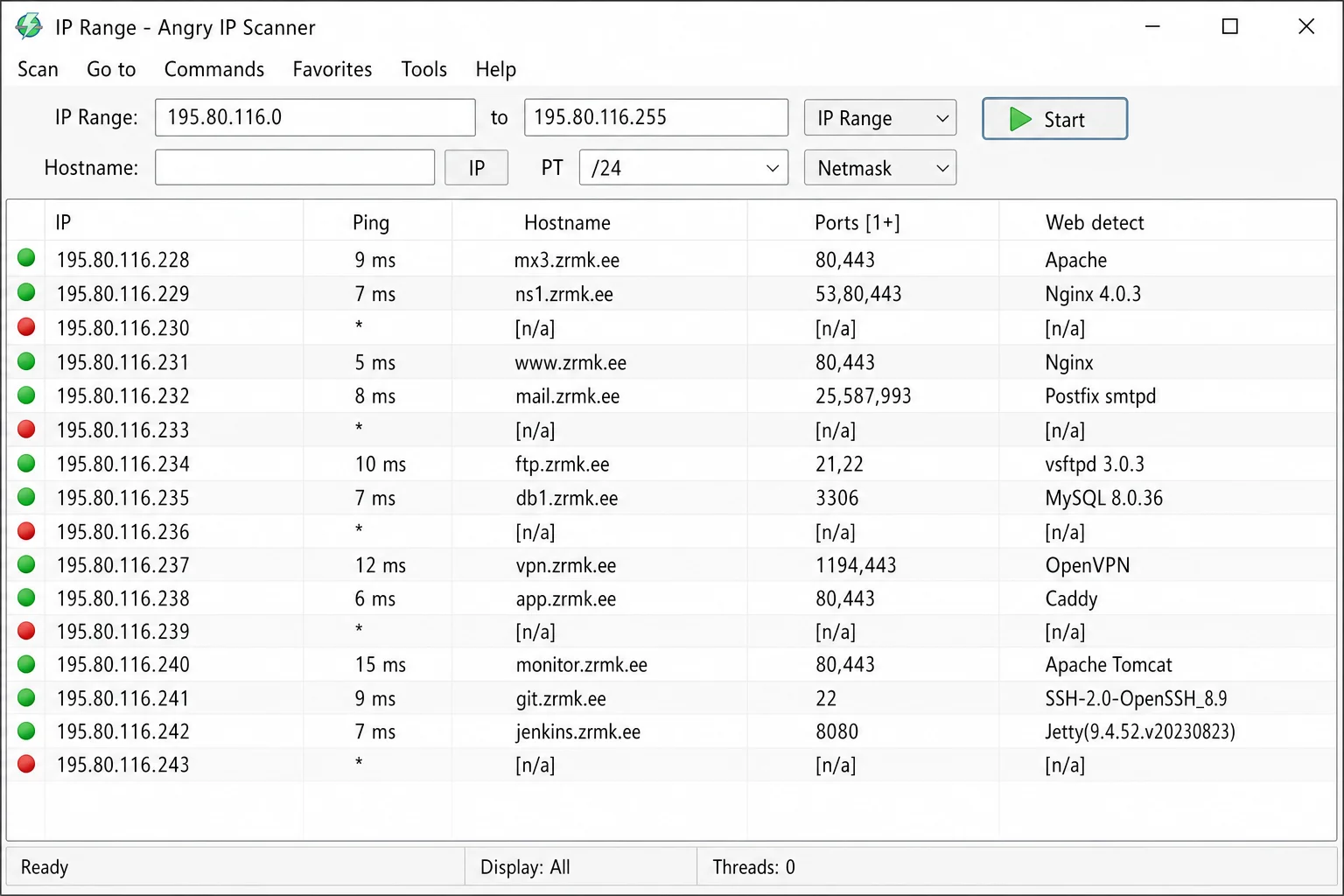Viewport: 1344px width, 896px height.
Task: Sort by the Ping column header
Action: click(371, 222)
